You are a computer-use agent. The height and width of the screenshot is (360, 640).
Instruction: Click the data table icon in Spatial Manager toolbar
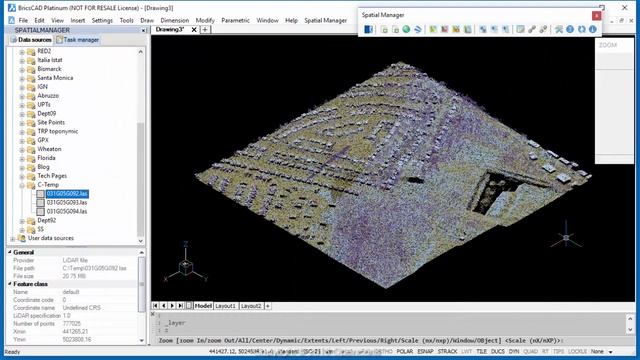(x=520, y=29)
